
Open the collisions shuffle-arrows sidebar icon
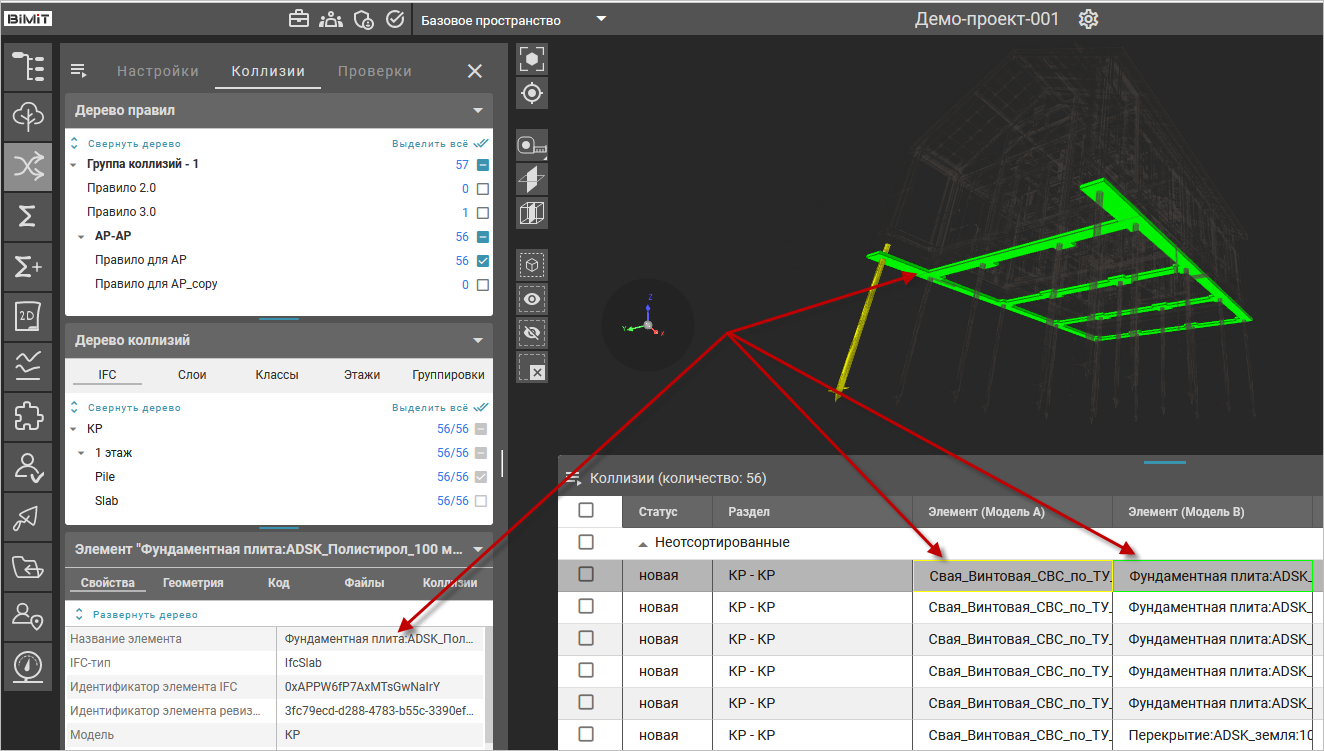28,167
